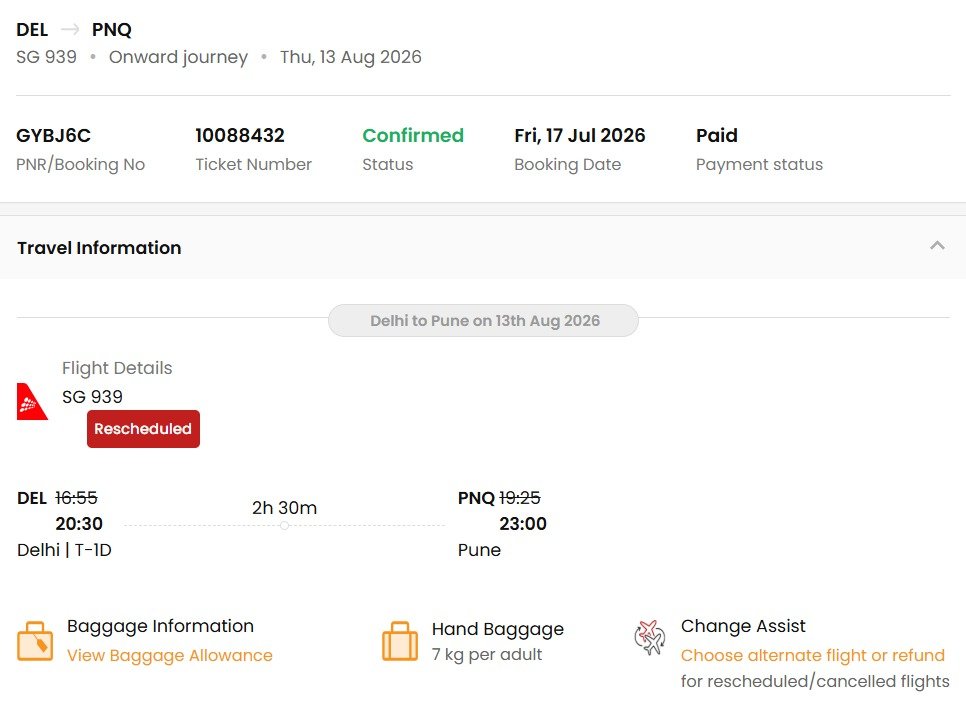Click the SpiceJet airline logo icon

[x=32, y=402]
